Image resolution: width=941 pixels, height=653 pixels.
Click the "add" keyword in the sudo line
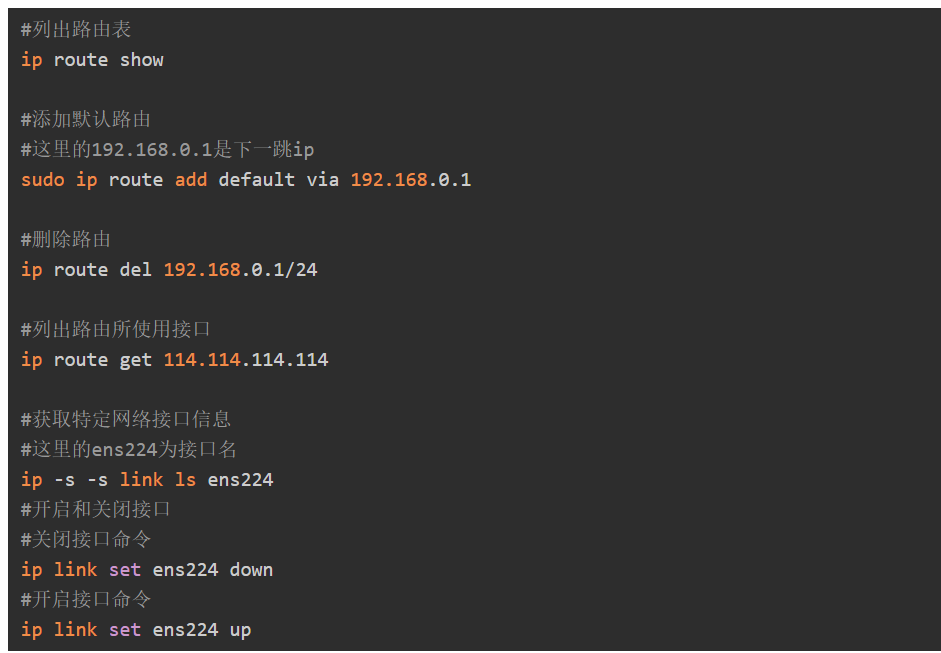191,180
